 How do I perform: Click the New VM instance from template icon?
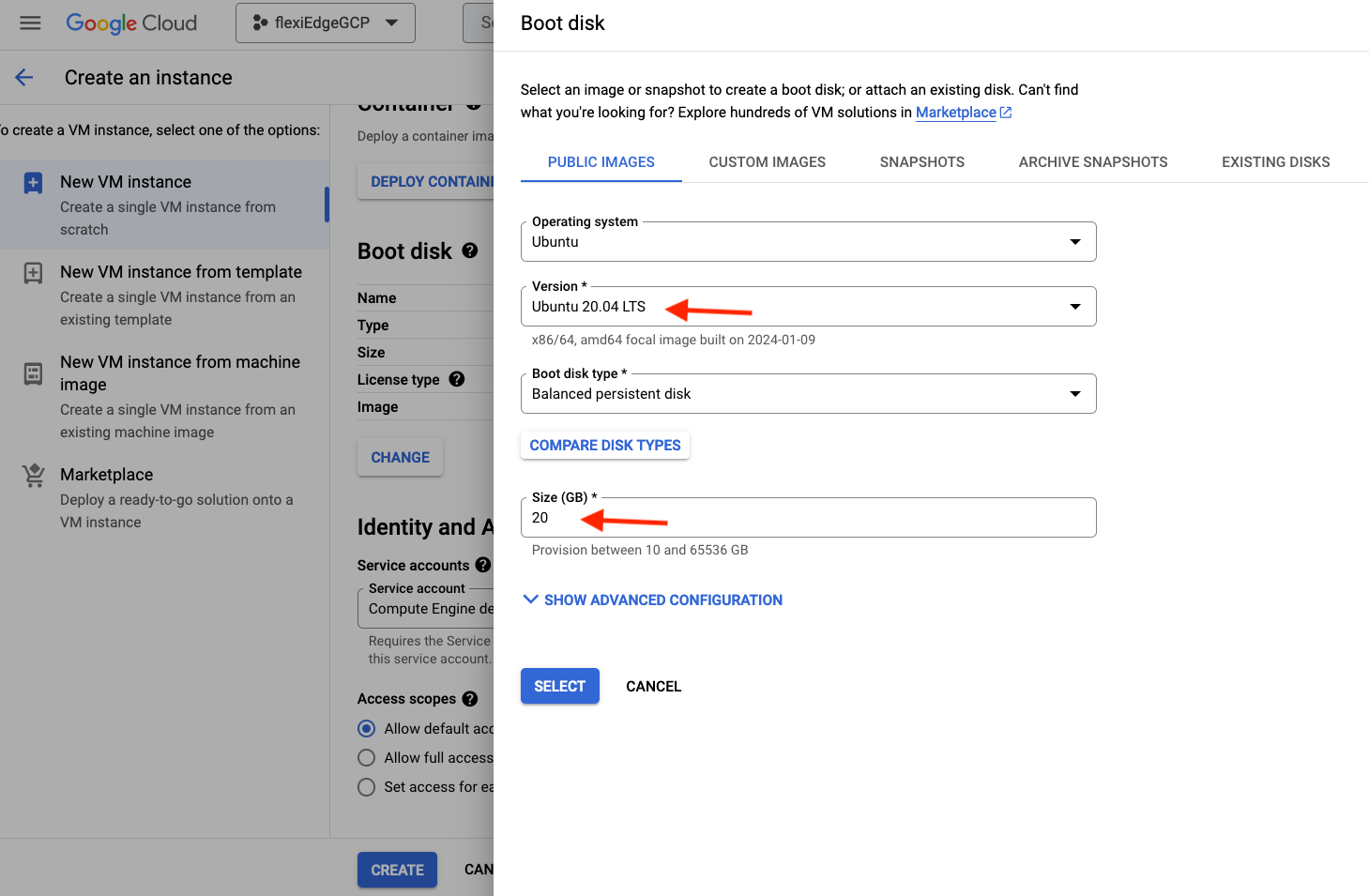[33, 273]
